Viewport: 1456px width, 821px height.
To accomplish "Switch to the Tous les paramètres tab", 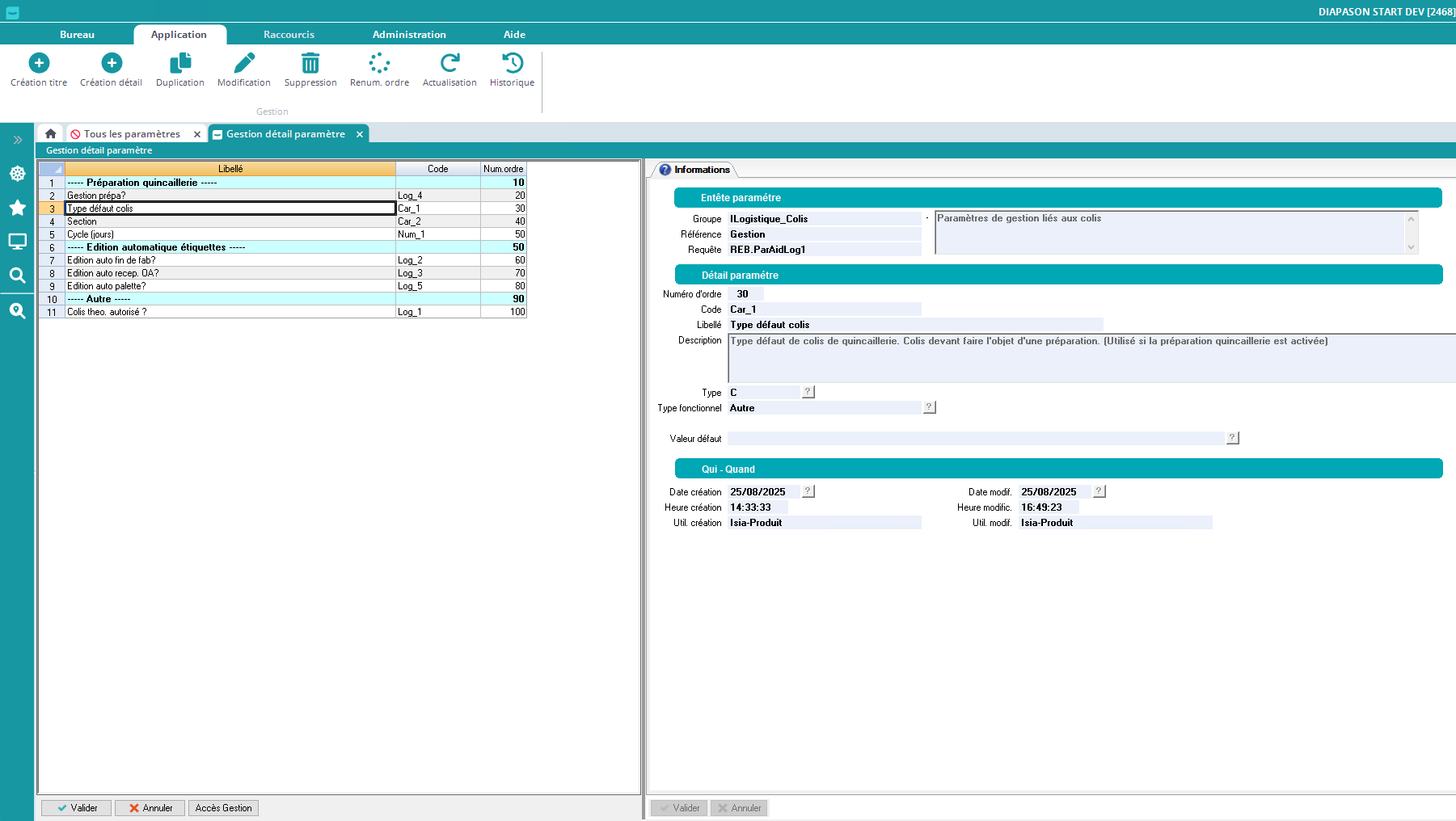I will click(132, 134).
